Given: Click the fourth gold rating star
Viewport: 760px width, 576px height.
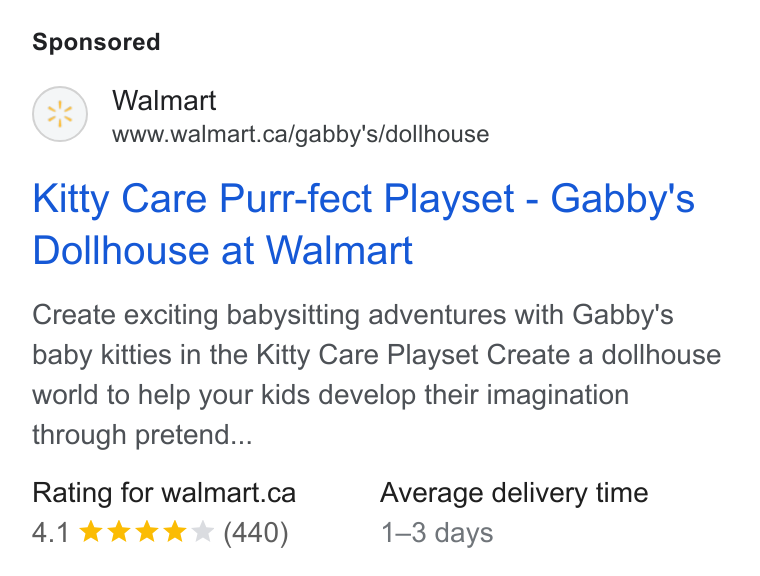Looking at the screenshot, I should (175, 531).
